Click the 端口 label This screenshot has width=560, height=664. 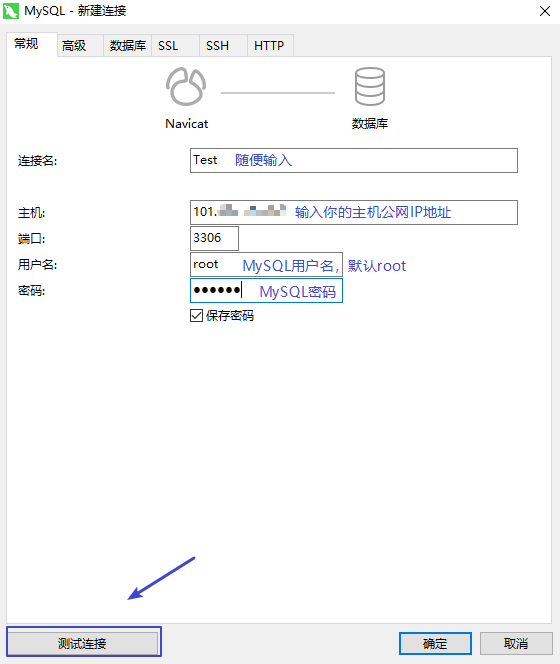click(31, 239)
